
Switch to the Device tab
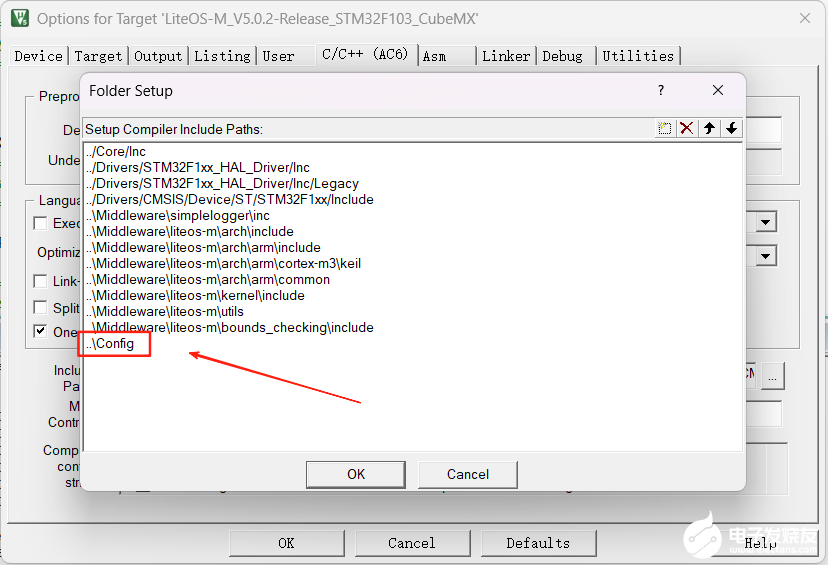(39, 56)
